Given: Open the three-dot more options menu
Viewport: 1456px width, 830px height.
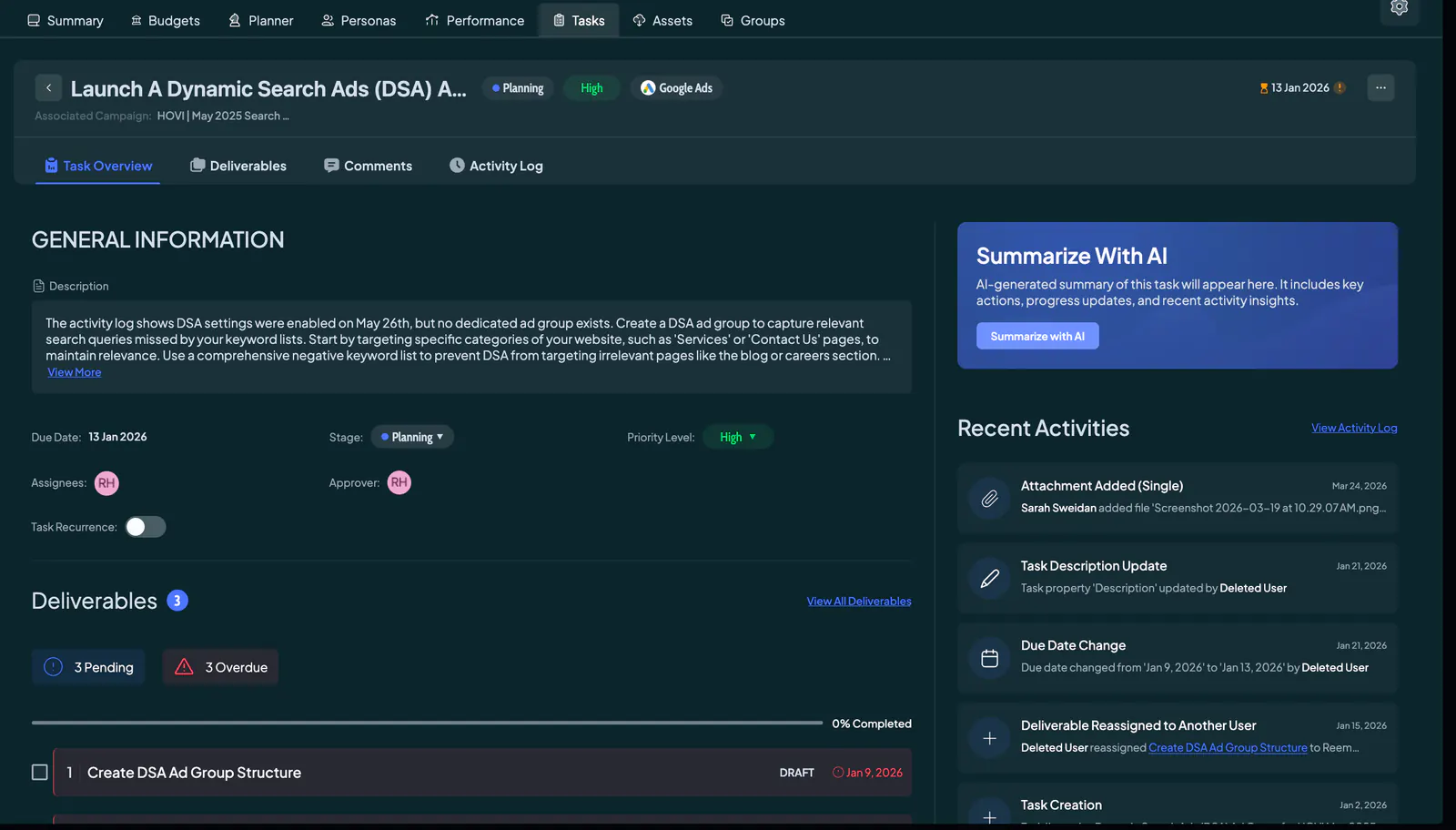Looking at the screenshot, I should tap(1380, 88).
